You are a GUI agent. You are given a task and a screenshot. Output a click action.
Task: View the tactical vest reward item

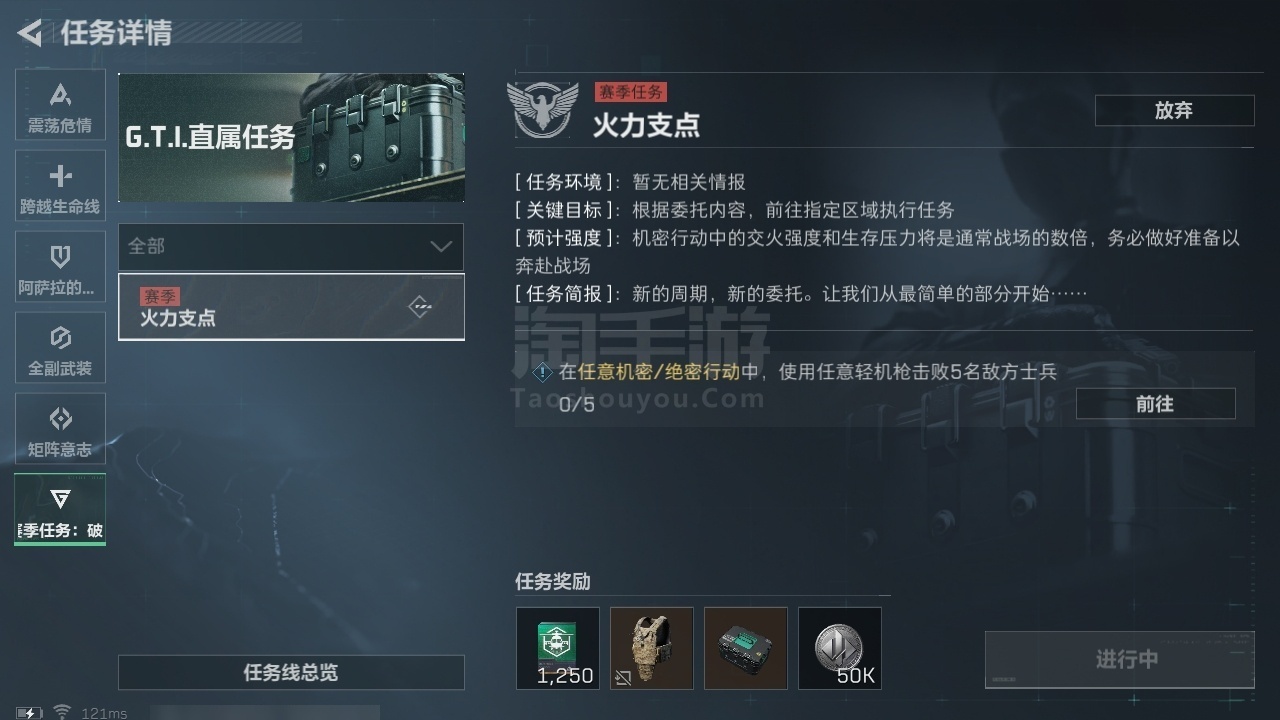coord(652,648)
